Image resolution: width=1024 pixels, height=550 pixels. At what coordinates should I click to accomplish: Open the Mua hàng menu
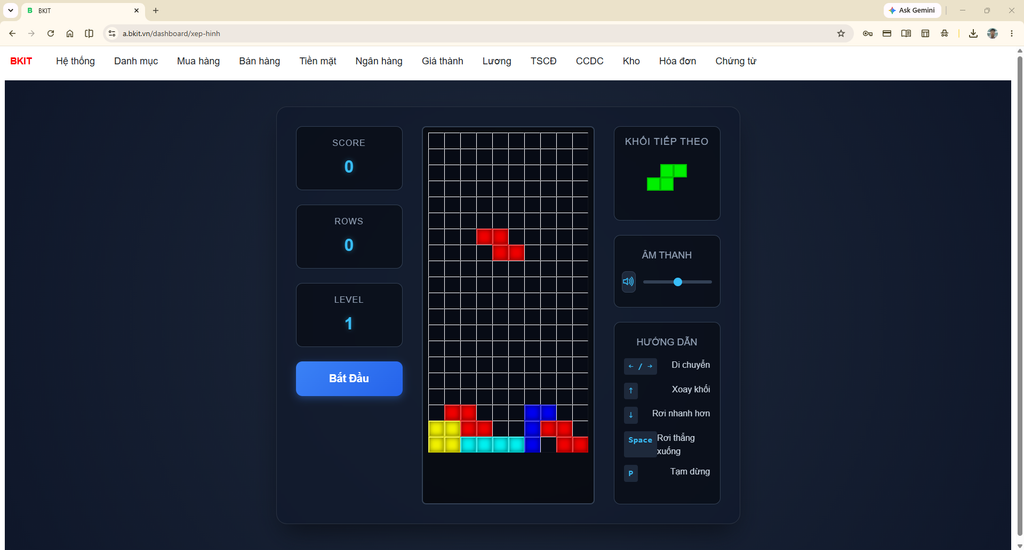[x=198, y=61]
